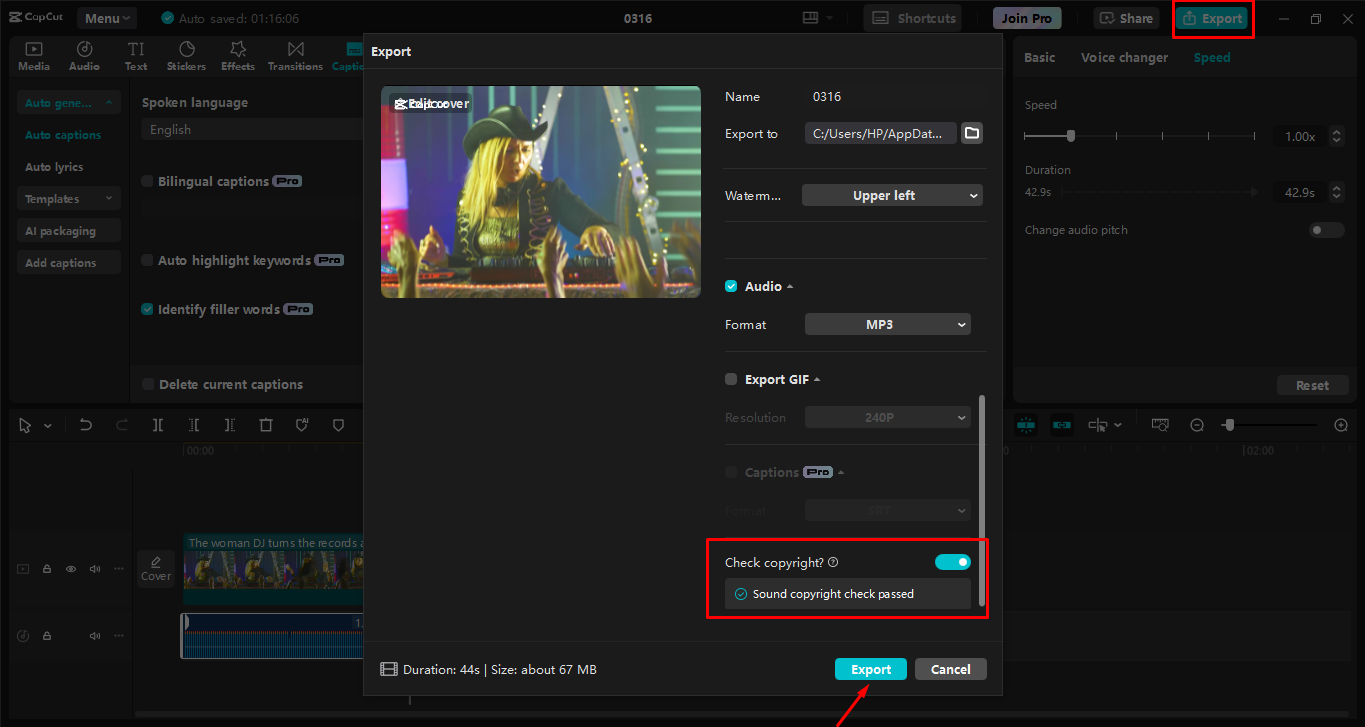The height and width of the screenshot is (727, 1365).
Task: Edit the video Cover thumbnail
Action: coord(155,568)
